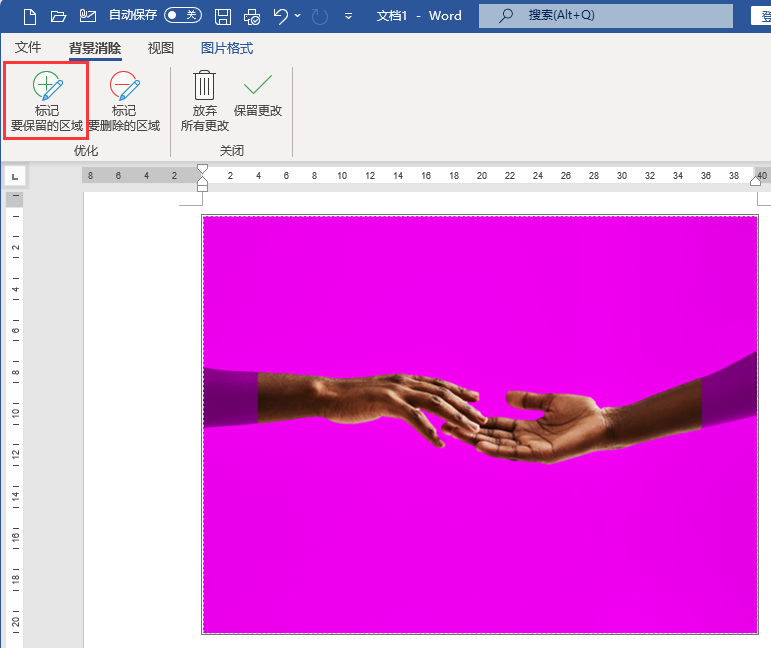771x648 pixels.
Task: Toggle the AutoSave switch
Action: [x=183, y=15]
